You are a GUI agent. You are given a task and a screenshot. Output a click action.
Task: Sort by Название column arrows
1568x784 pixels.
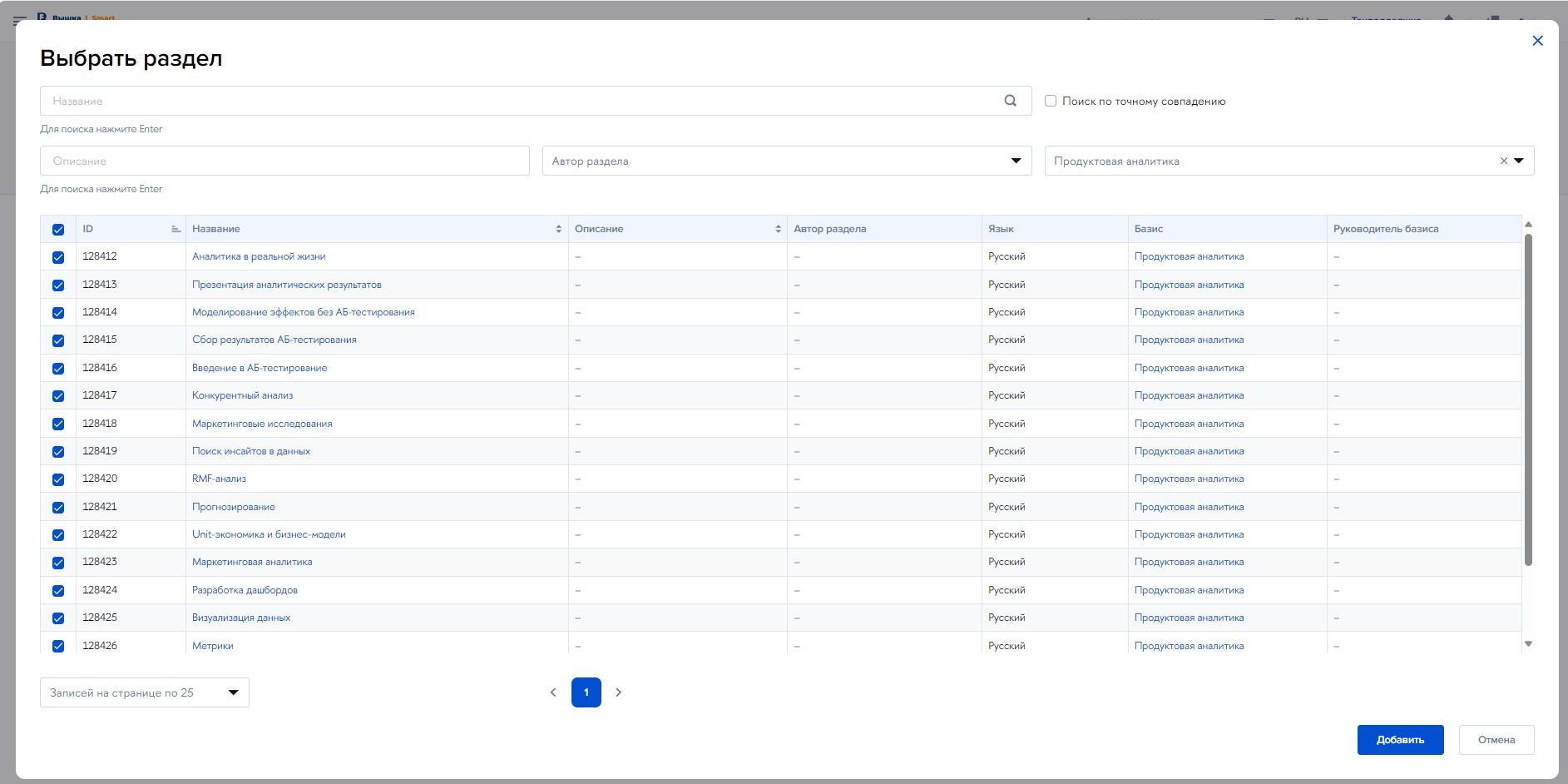point(558,229)
